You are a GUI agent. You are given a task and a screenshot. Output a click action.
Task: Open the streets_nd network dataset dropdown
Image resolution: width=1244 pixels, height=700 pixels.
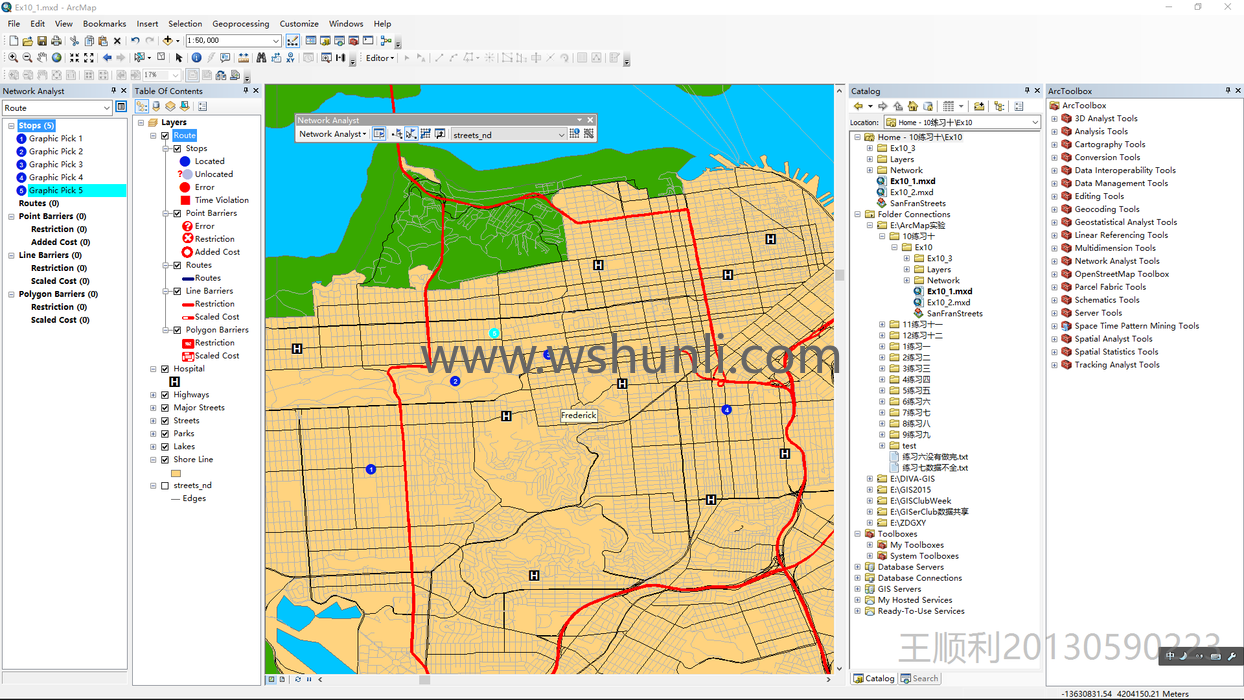tap(561, 134)
